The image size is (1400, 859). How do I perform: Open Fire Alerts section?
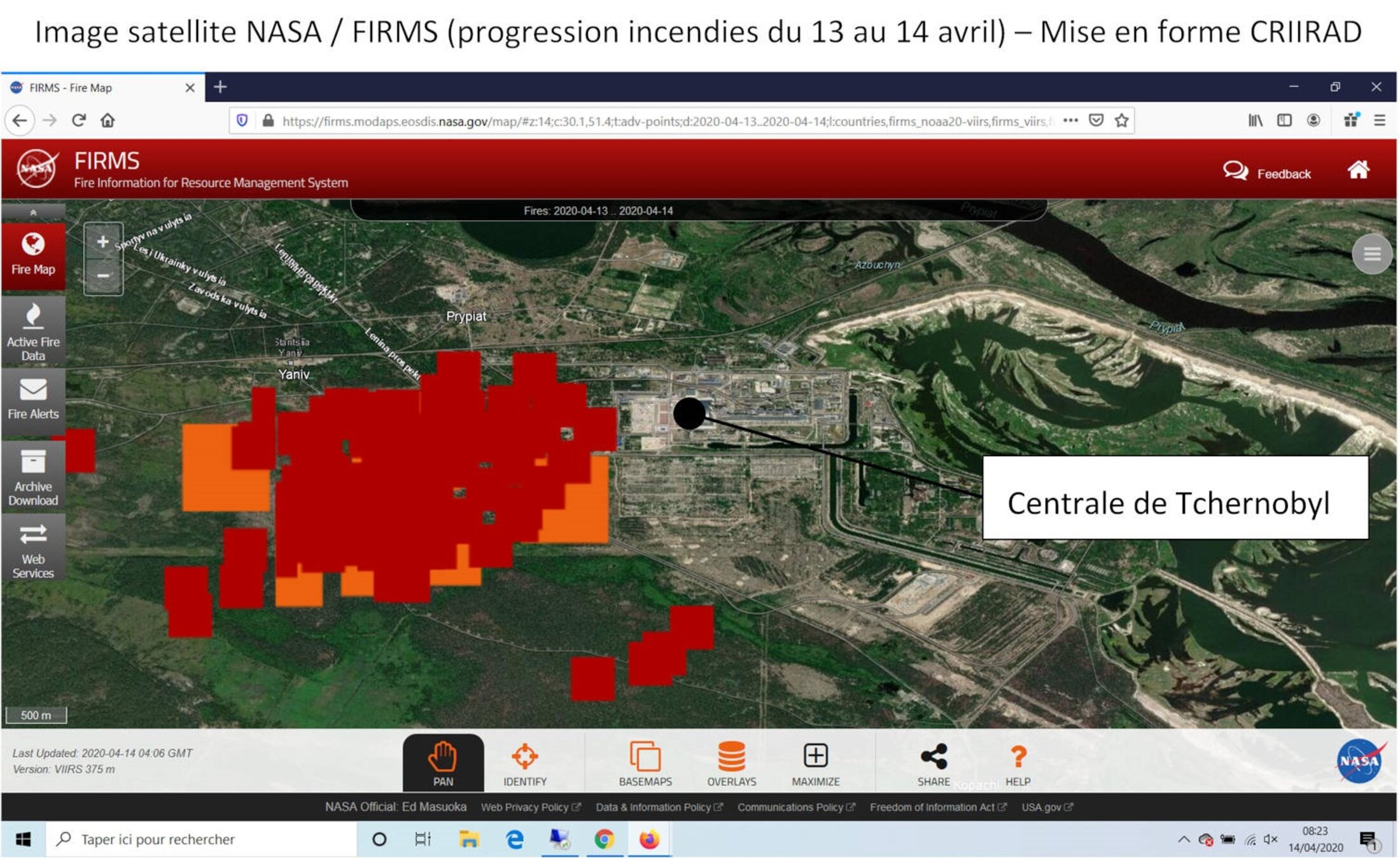pos(33,399)
